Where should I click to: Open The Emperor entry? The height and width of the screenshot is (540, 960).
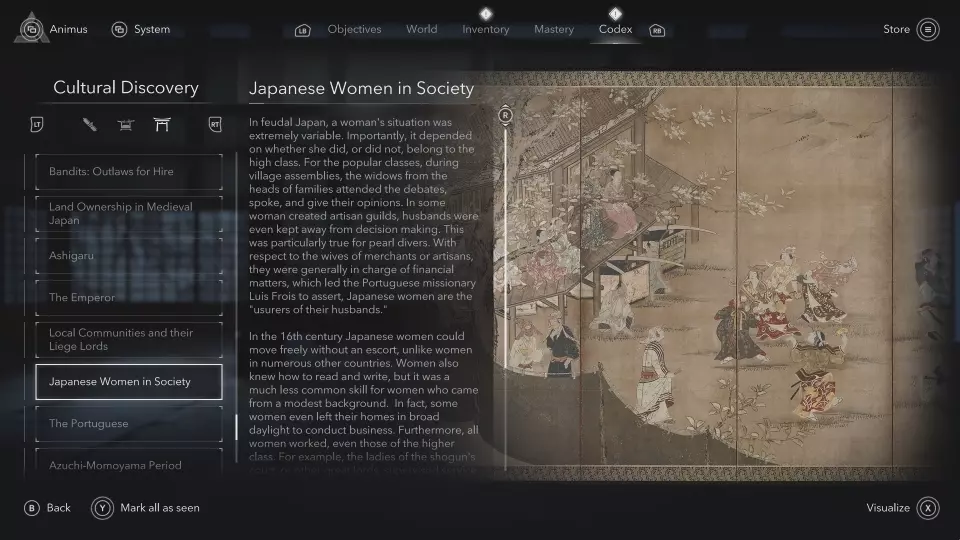(129, 298)
